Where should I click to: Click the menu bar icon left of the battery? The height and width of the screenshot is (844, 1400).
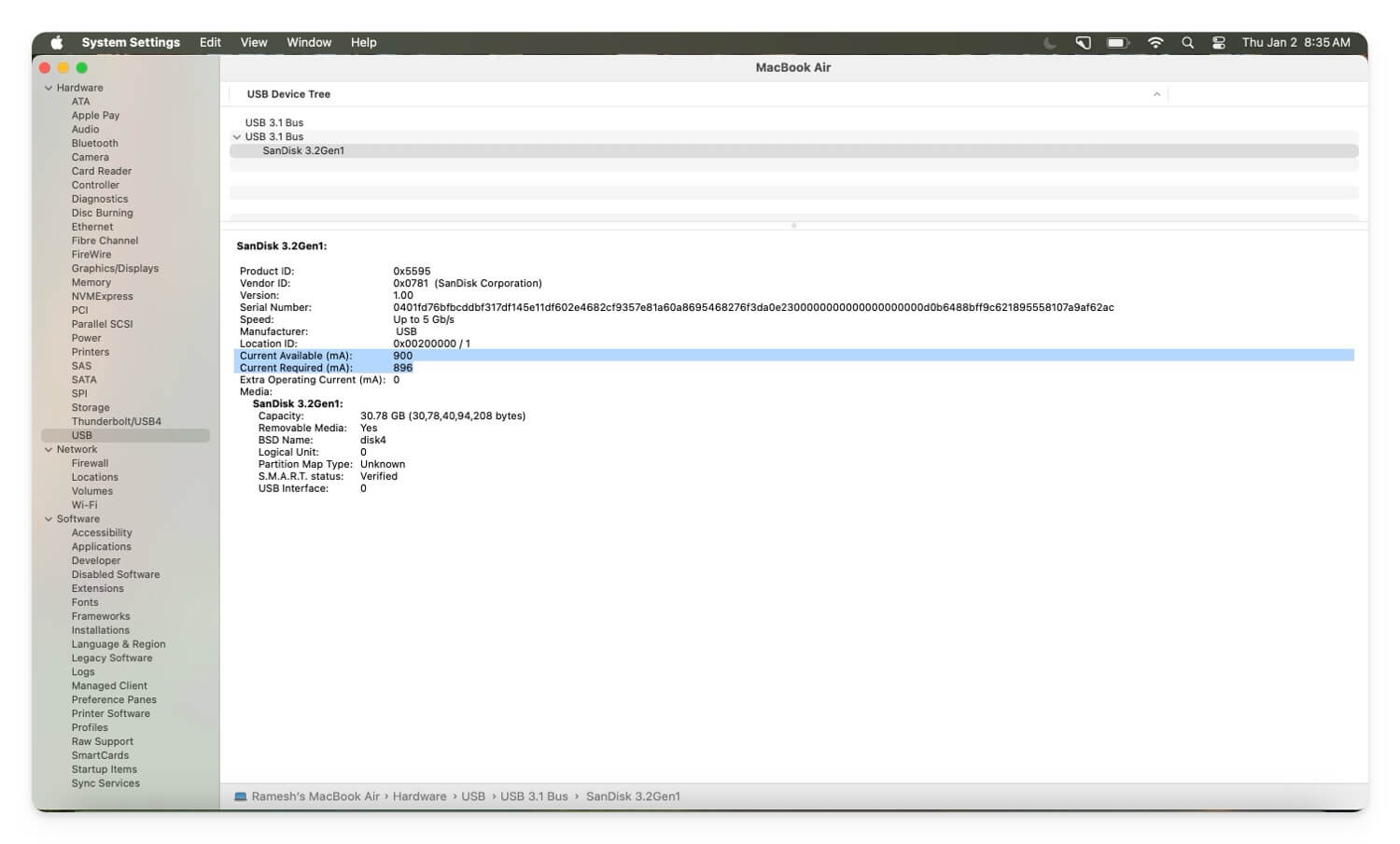coord(1083,42)
